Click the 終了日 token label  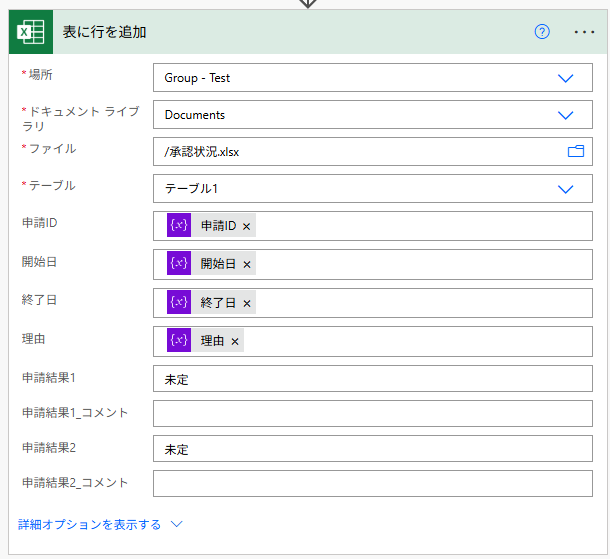click(218, 303)
